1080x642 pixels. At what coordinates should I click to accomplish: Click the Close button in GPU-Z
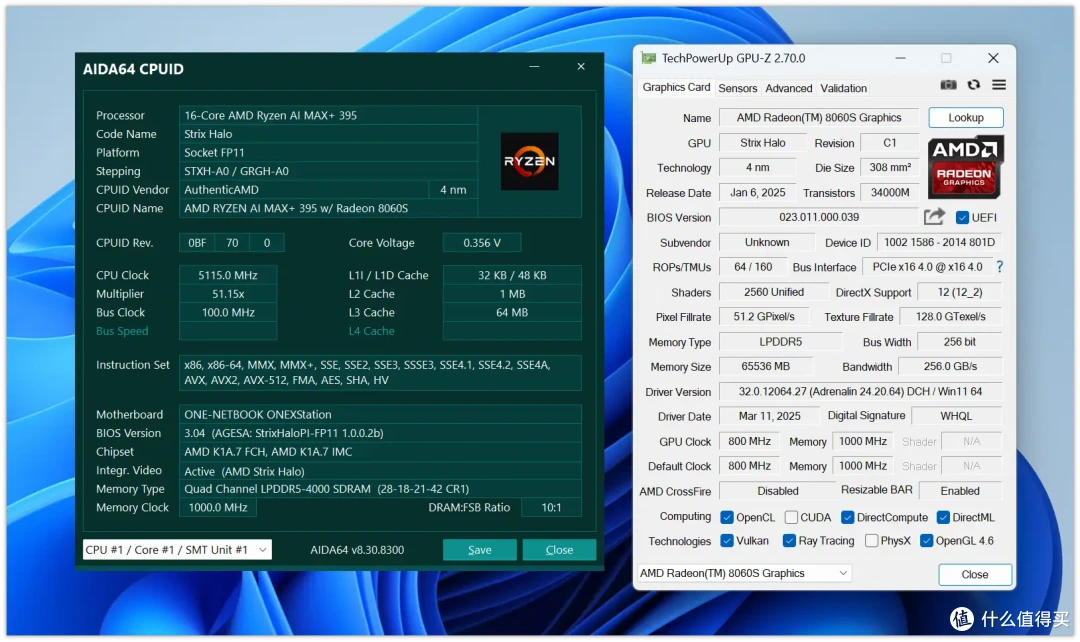975,574
